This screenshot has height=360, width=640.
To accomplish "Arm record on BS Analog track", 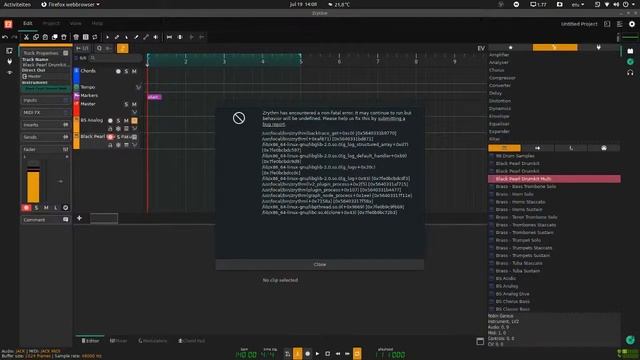I will tap(110, 121).
